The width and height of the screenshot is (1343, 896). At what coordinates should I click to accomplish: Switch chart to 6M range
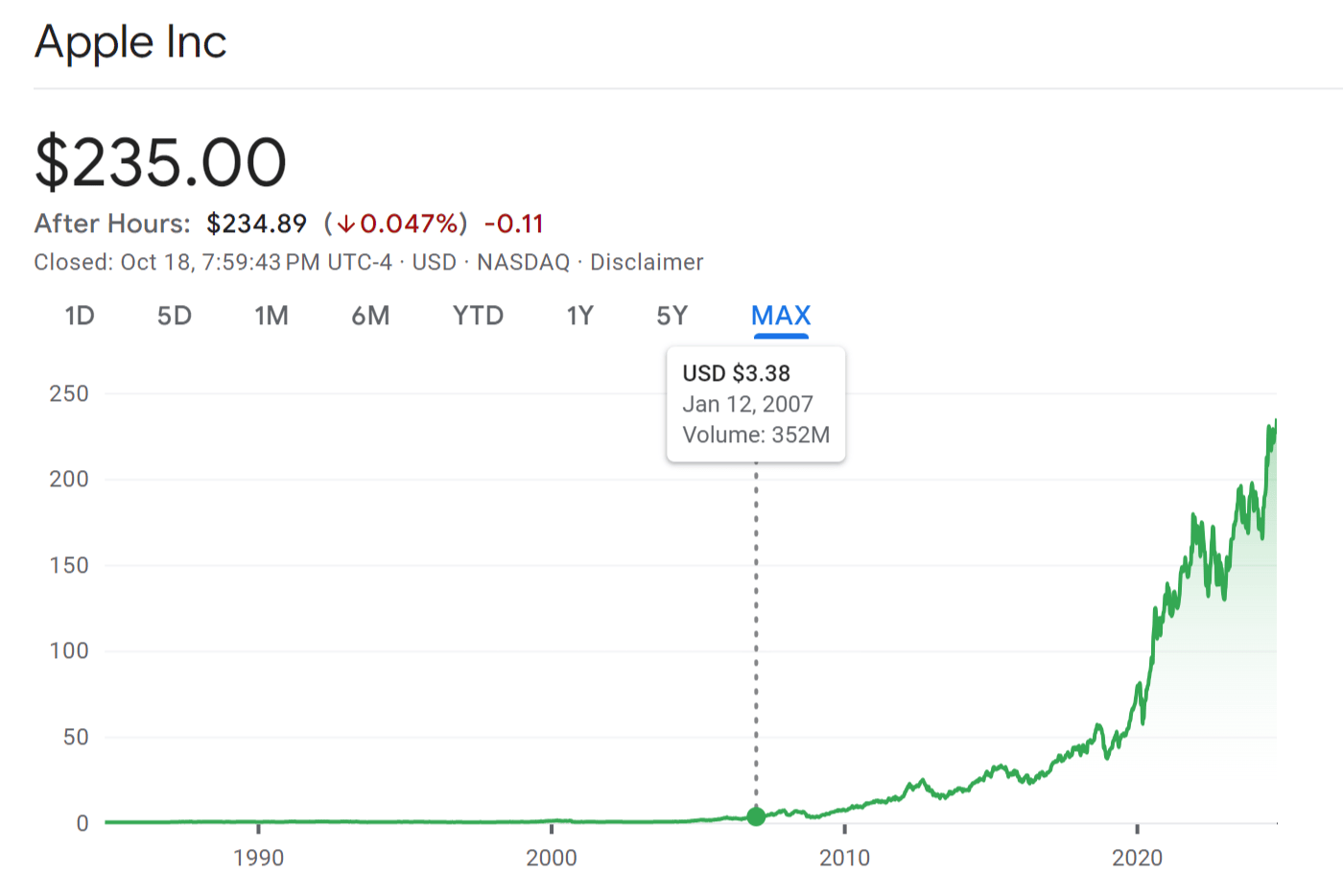(x=370, y=316)
